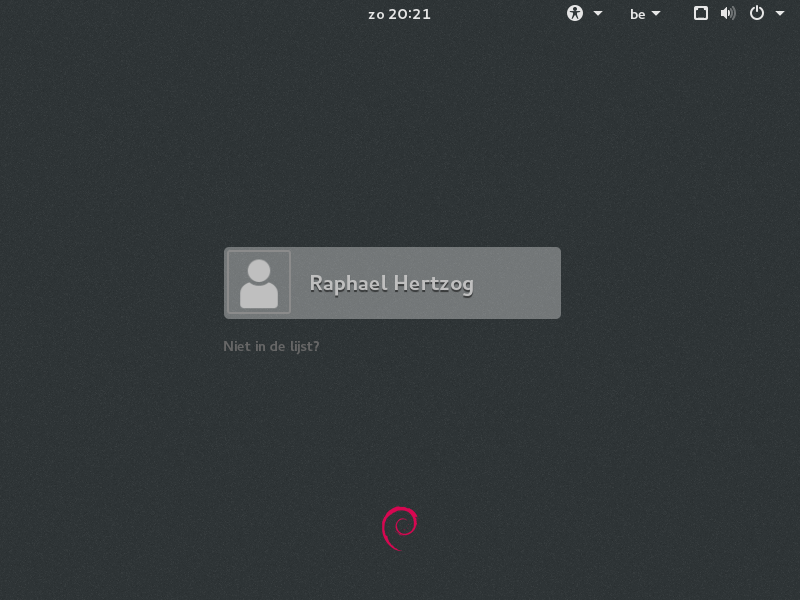Open the clock showing "zo 20:21"
Screen dimensions: 800x600
coord(399,14)
